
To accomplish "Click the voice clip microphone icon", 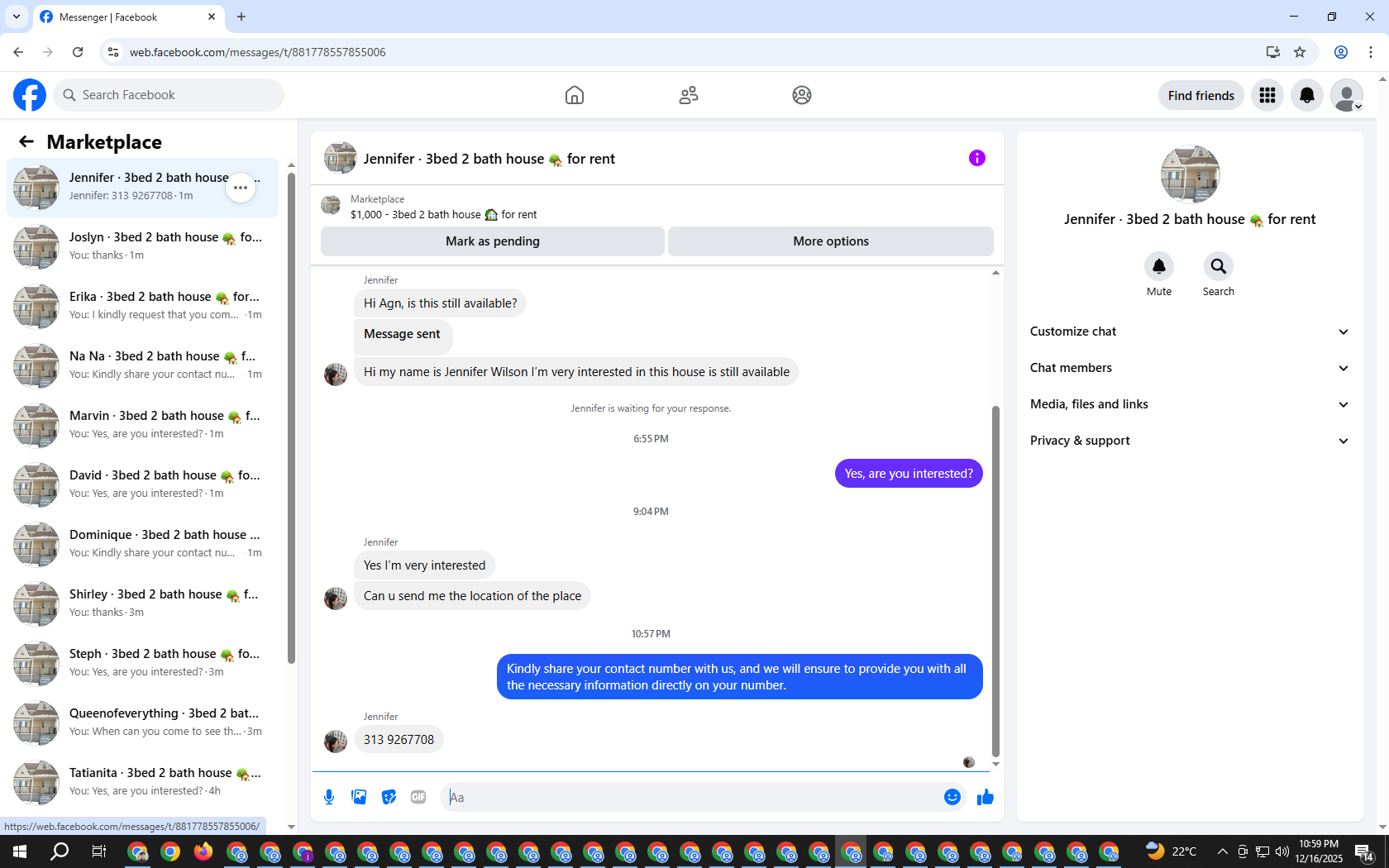I will [x=329, y=797].
